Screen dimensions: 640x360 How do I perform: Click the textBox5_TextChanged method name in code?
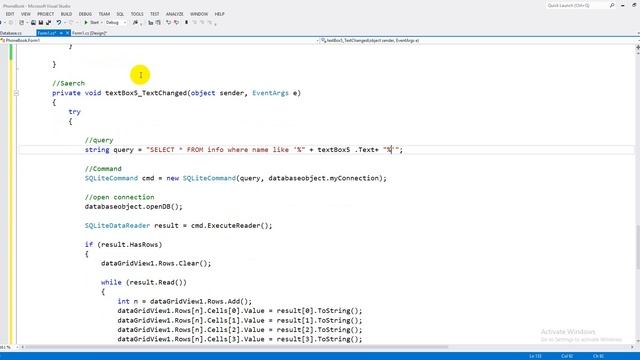pos(146,93)
